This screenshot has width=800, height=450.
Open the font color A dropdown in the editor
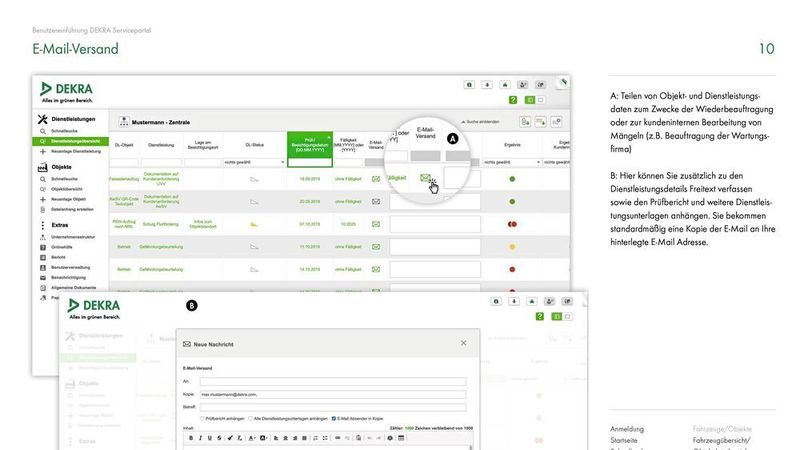click(252, 438)
